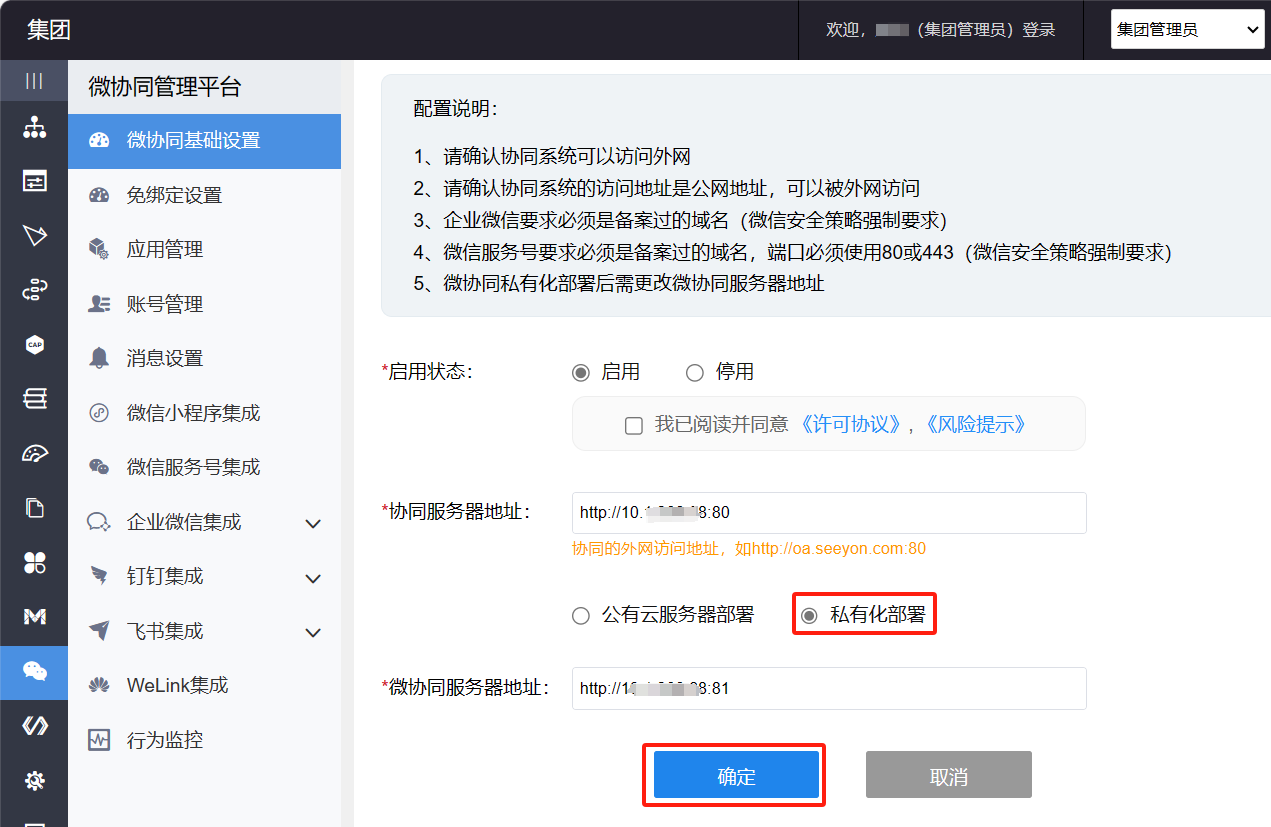Open the CAP hexagon icon

(34, 345)
